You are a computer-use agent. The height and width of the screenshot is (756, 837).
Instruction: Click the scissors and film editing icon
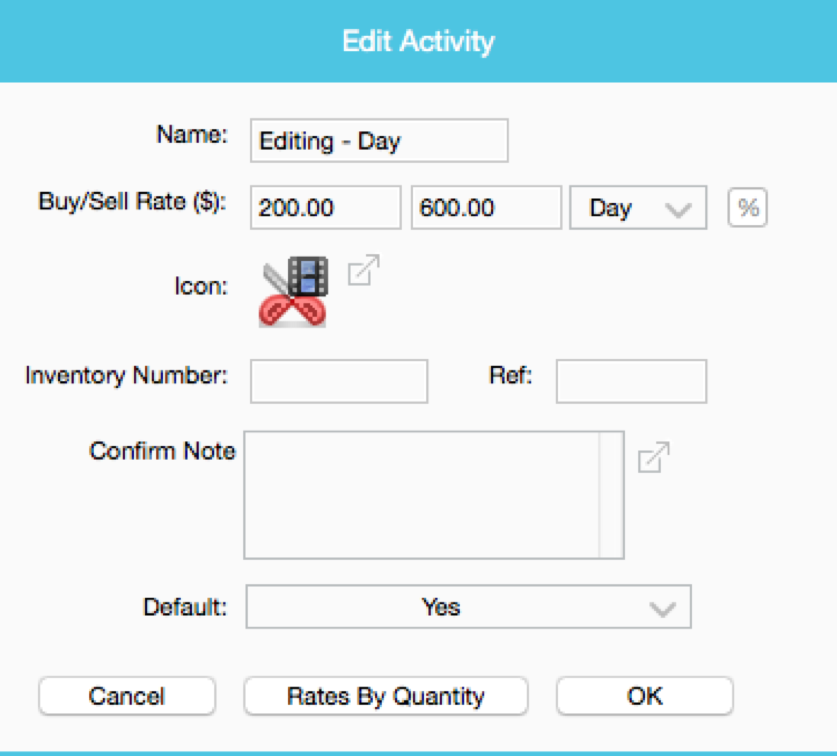click(293, 292)
